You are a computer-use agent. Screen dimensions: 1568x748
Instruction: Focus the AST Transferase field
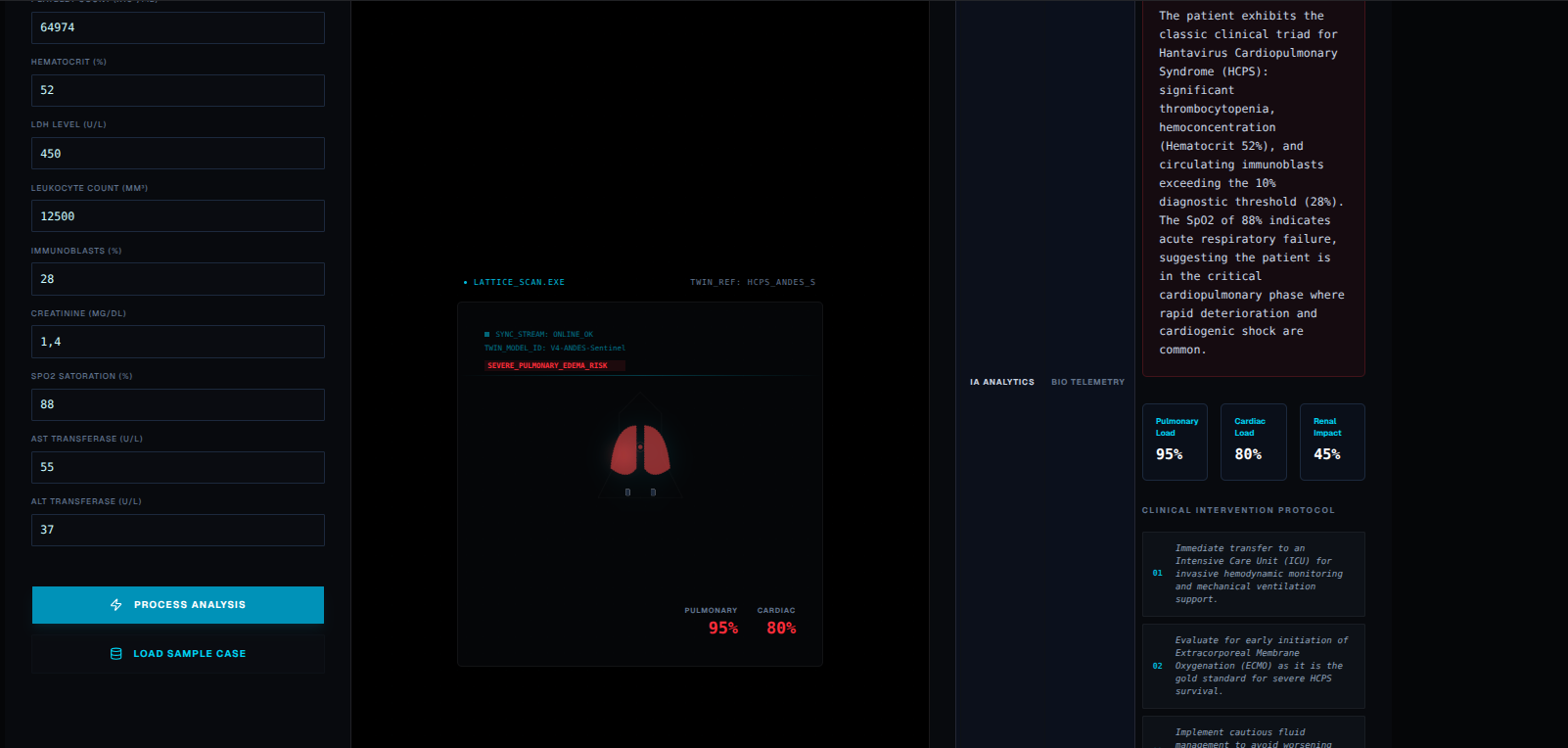(178, 467)
